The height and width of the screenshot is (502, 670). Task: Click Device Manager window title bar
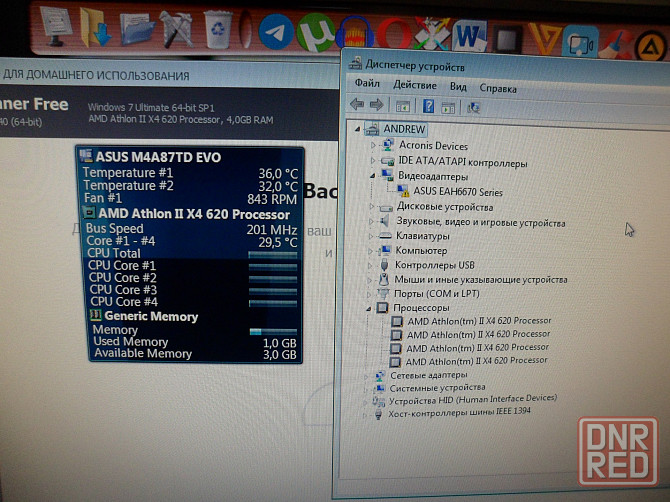point(506,67)
